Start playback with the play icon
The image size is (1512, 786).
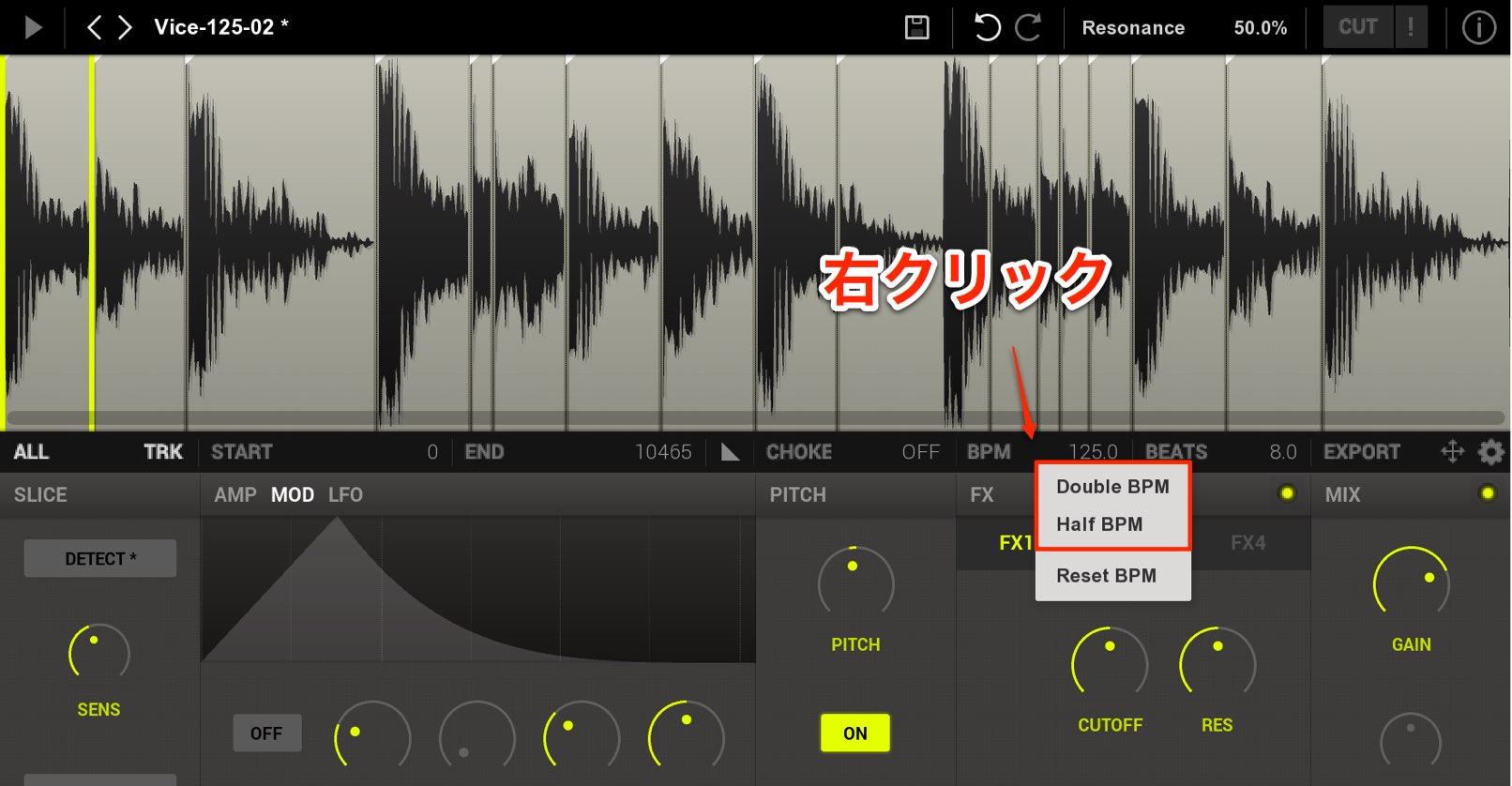33,27
